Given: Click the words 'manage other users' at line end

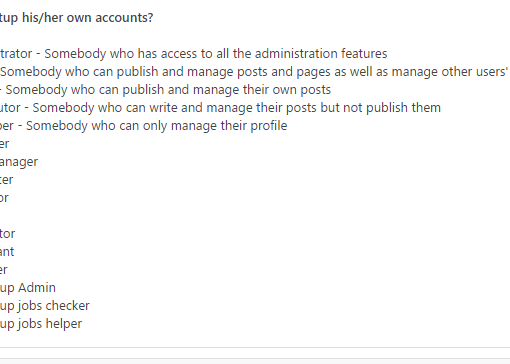Looking at the screenshot, I should [x=450, y=72].
